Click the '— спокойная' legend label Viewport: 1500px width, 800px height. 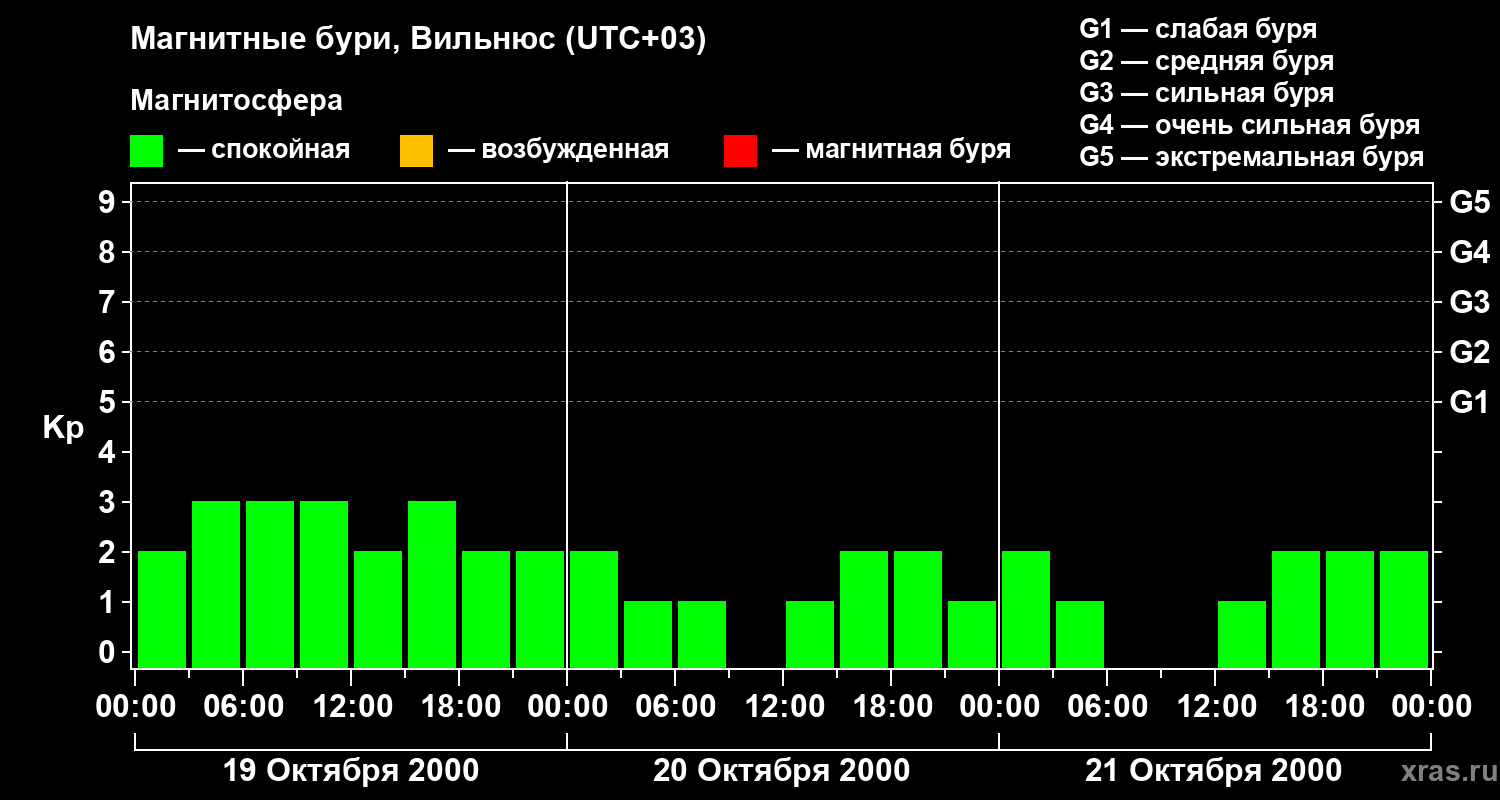[263, 151]
